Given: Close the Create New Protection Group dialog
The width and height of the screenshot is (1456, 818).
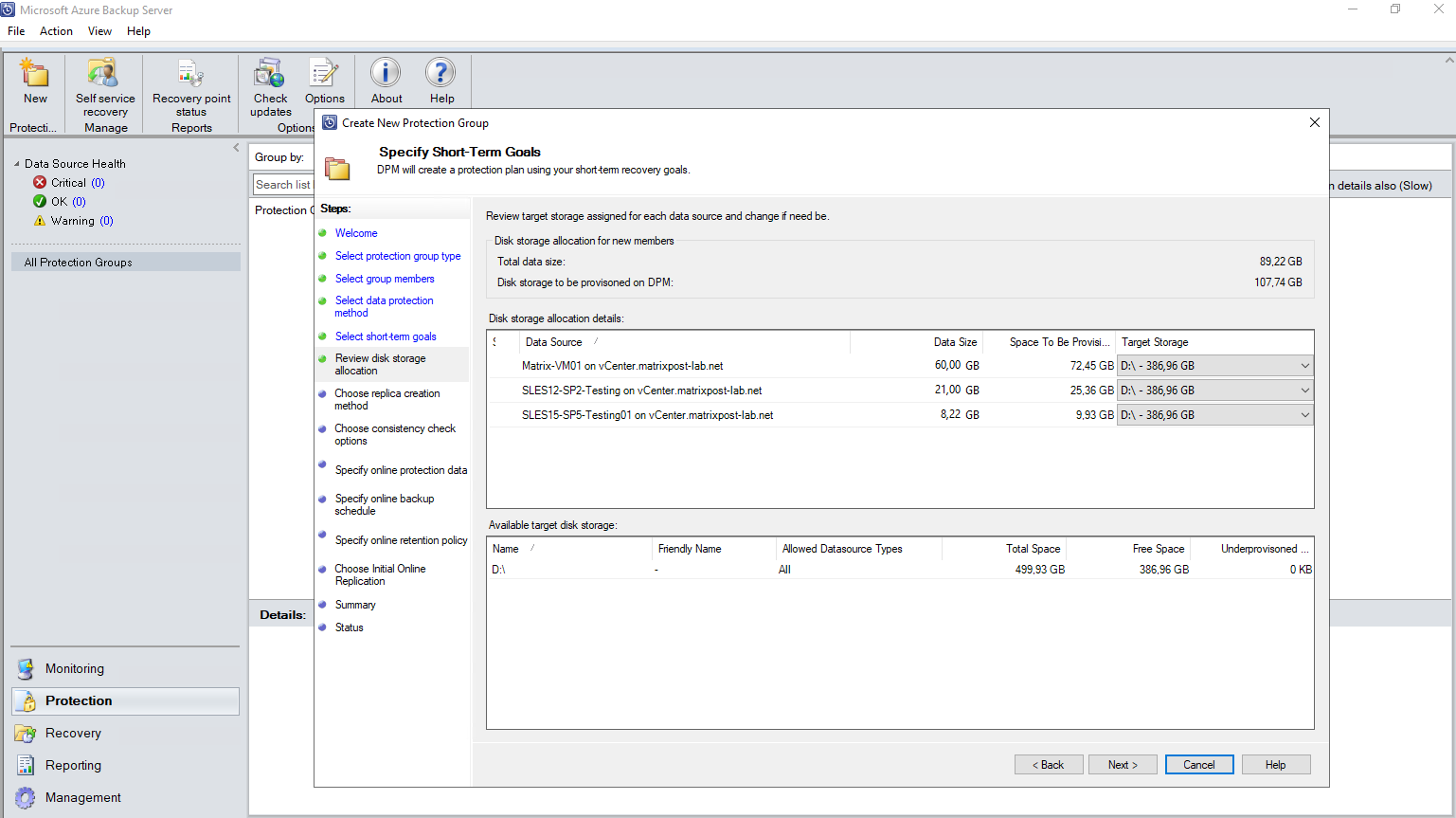Looking at the screenshot, I should (x=1315, y=122).
